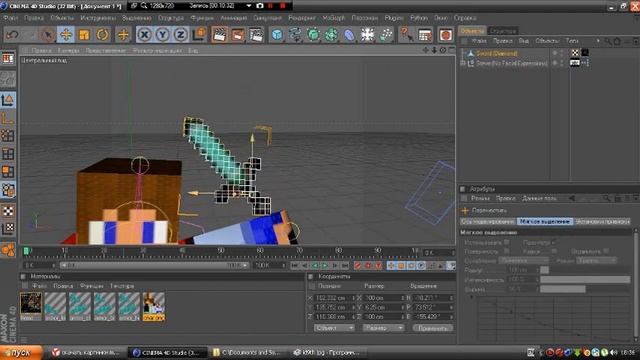
Task: Select the first dark material thumbnail
Action: [x=31, y=306]
